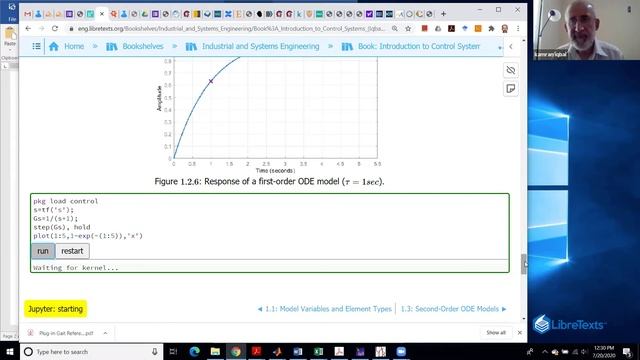The image size is (640, 360).
Task: Open the downloaded Plug-in Gait PDF
Action: (61, 333)
